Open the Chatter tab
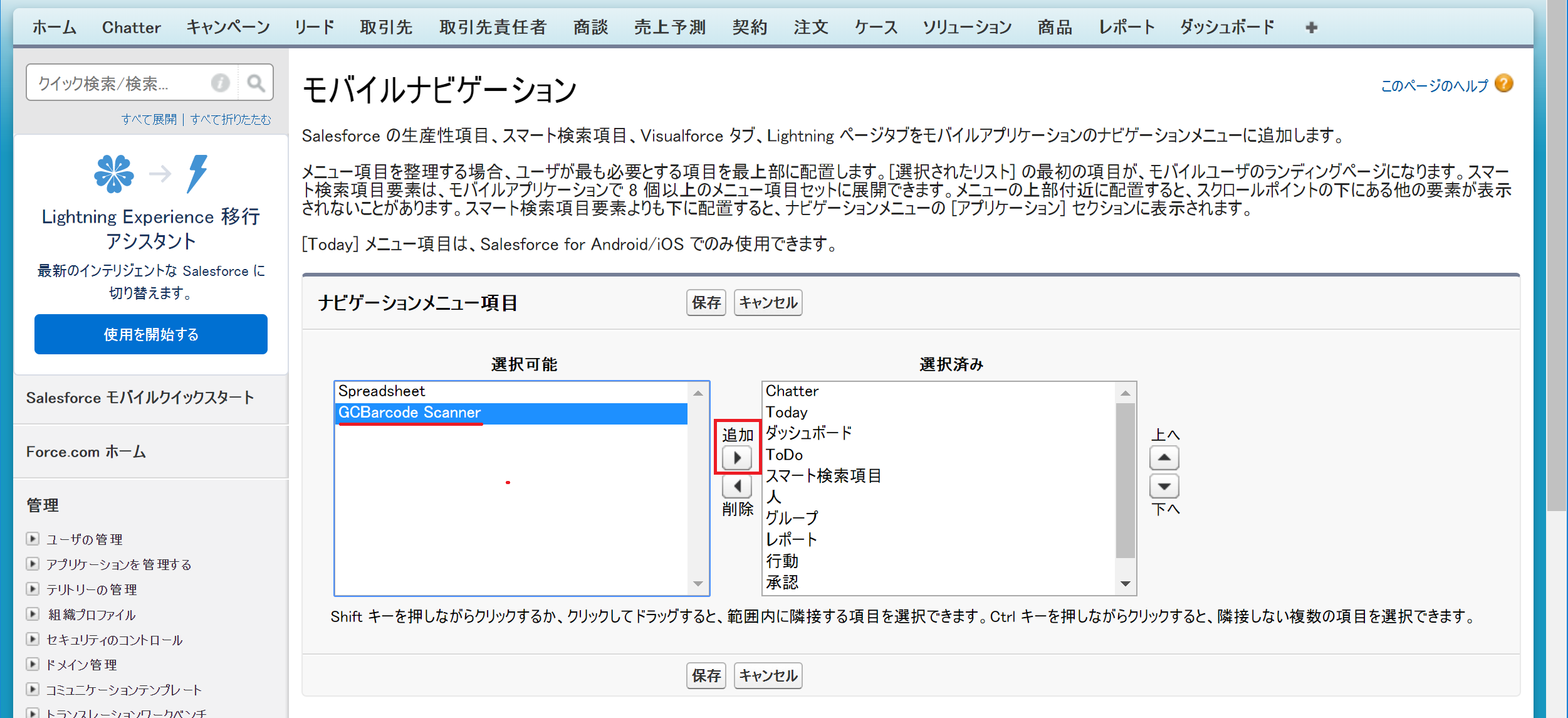Screen dimensions: 1568x718 pyautogui.click(x=131, y=27)
